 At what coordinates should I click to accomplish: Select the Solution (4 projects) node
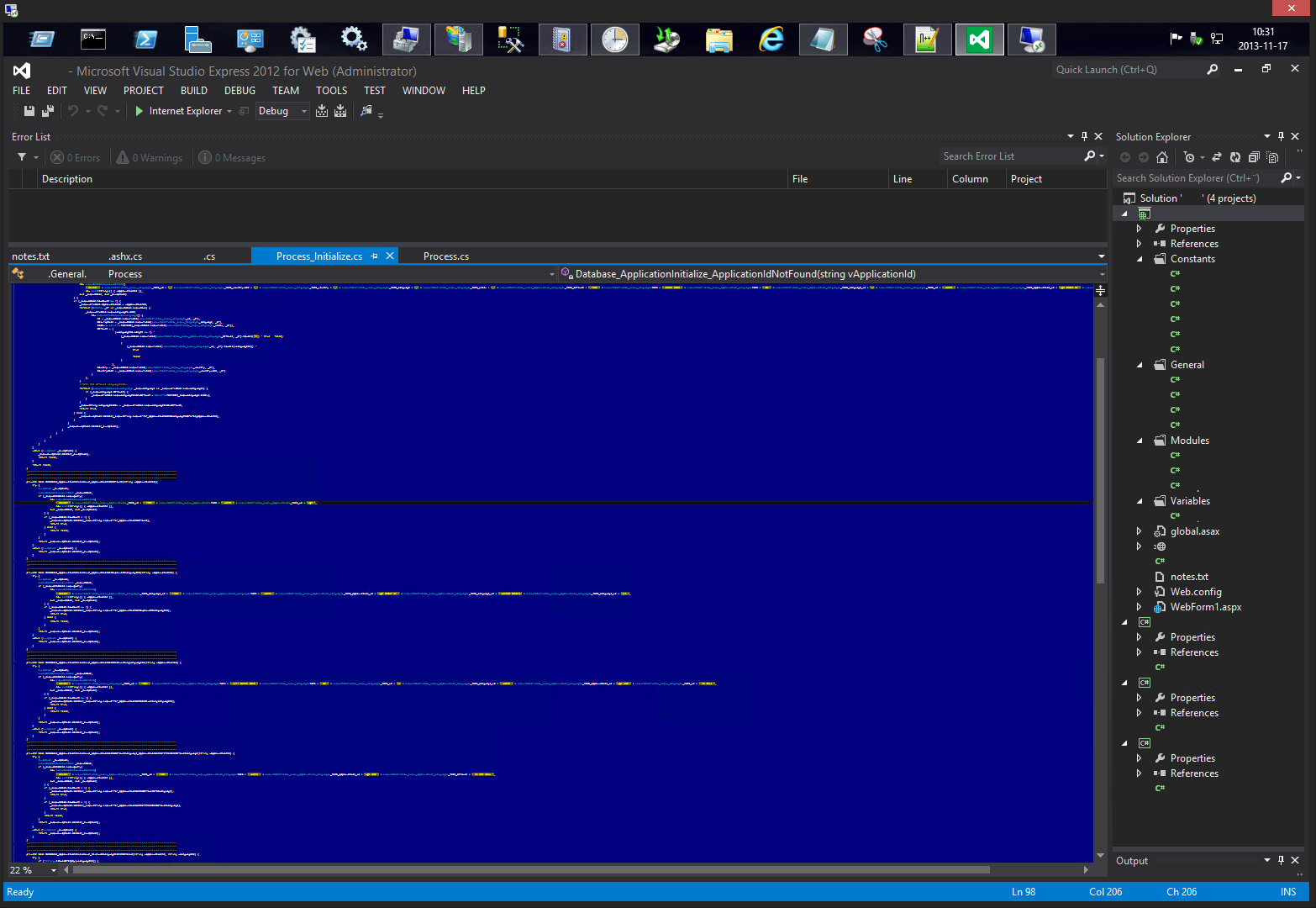pyautogui.click(x=1198, y=198)
